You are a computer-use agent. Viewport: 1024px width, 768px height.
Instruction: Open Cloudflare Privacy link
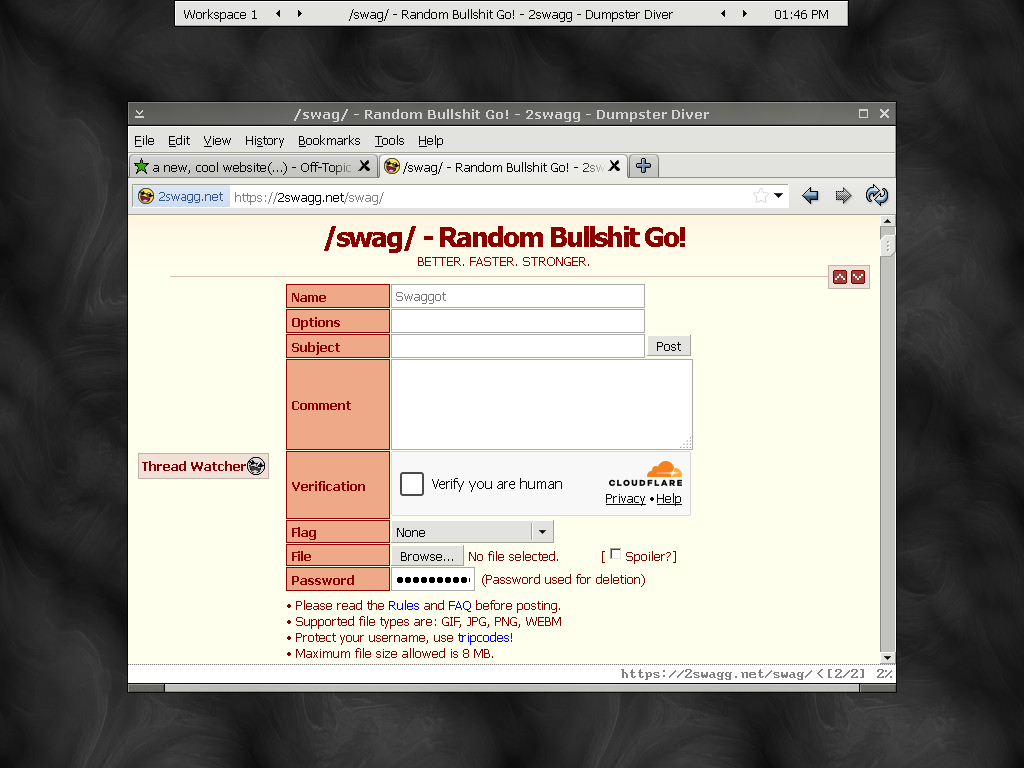[x=625, y=498]
